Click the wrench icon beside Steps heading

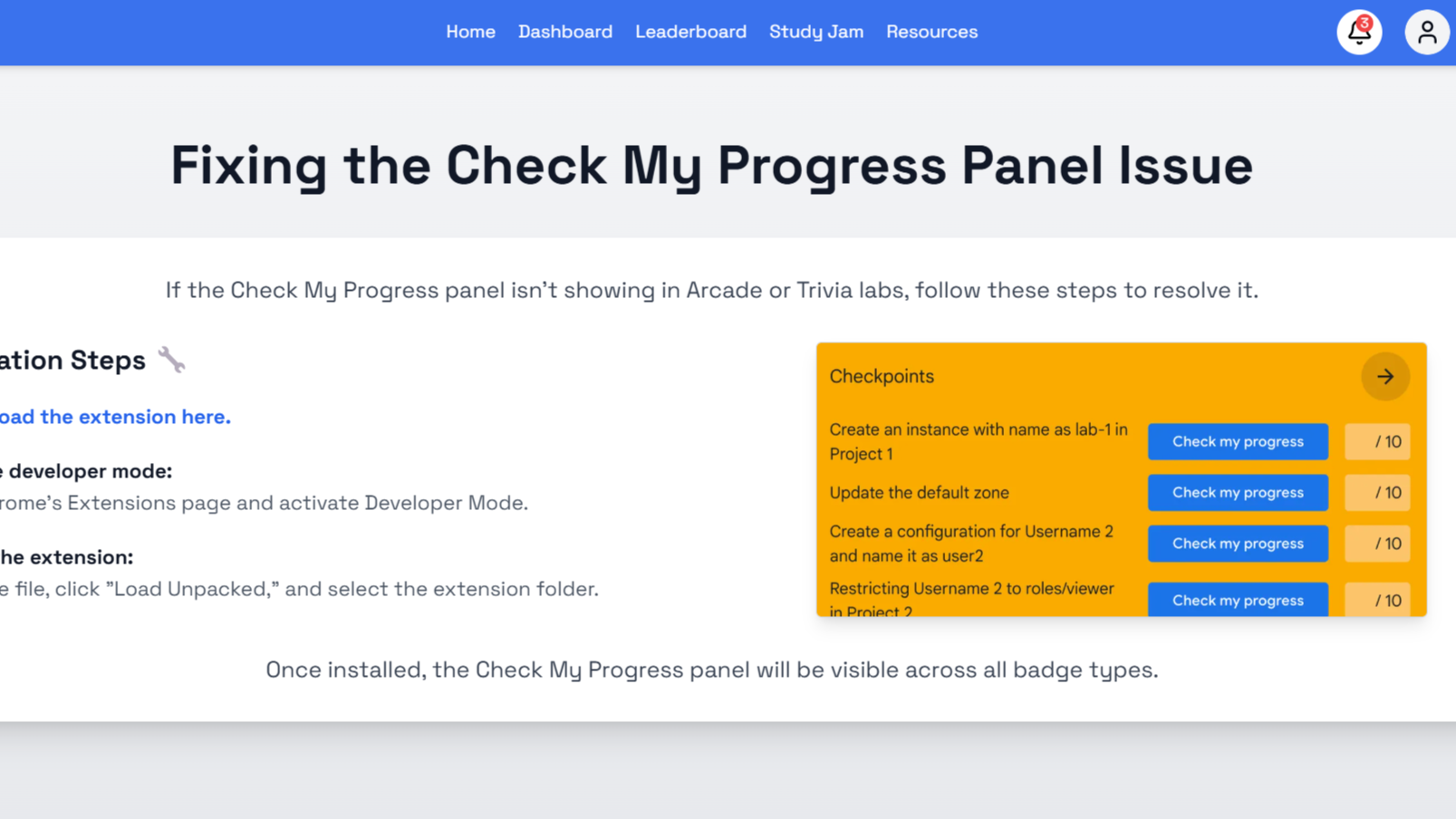coord(171,360)
